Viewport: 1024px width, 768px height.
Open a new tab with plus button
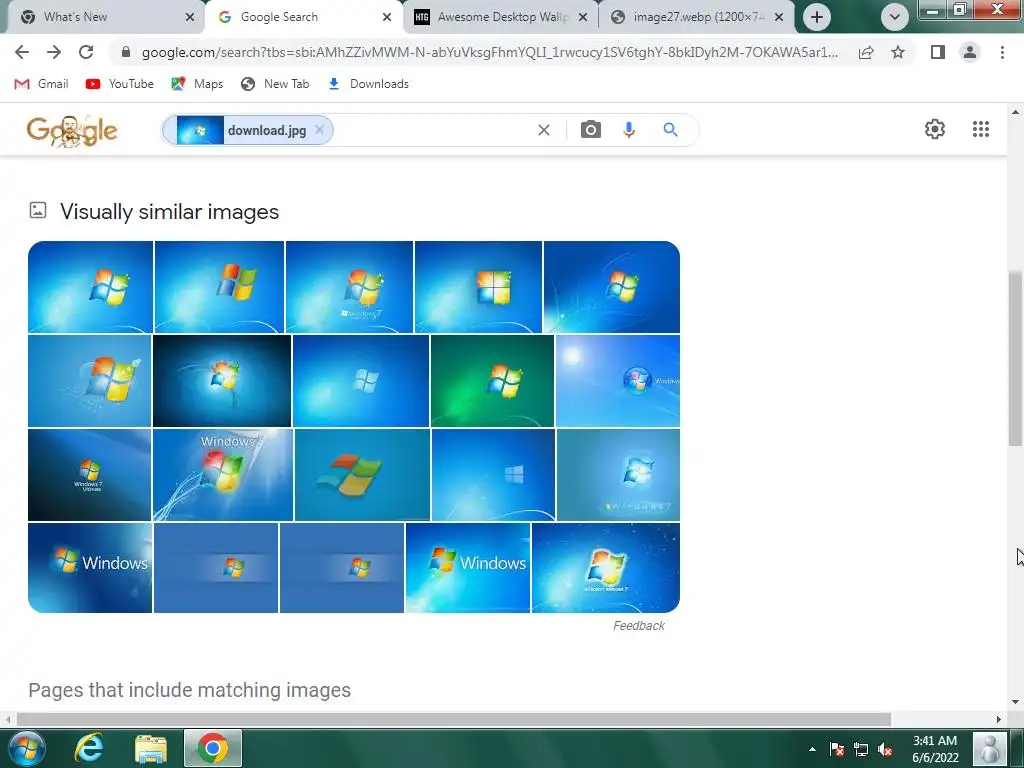tap(816, 17)
